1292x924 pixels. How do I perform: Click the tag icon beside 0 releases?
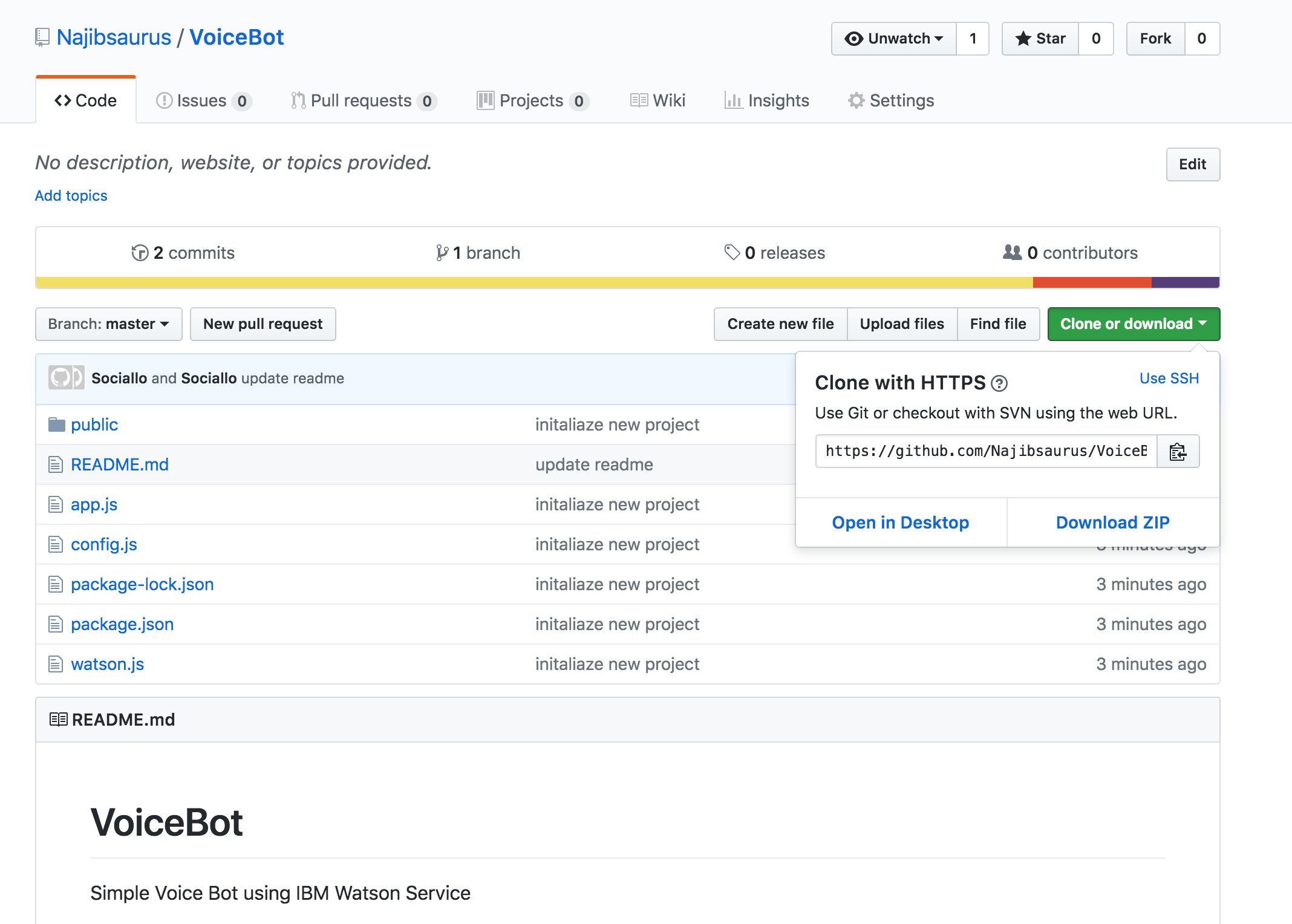coord(732,253)
